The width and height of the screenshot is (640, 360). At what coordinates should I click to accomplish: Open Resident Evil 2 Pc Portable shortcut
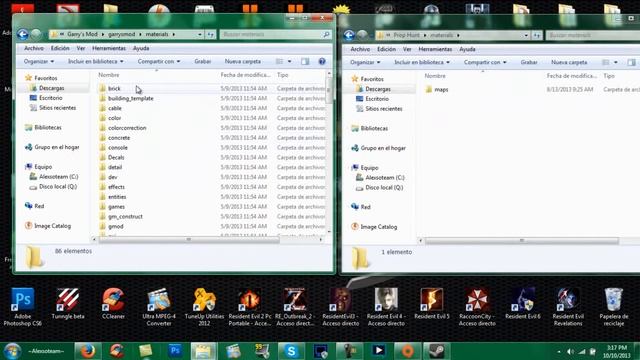250,306
